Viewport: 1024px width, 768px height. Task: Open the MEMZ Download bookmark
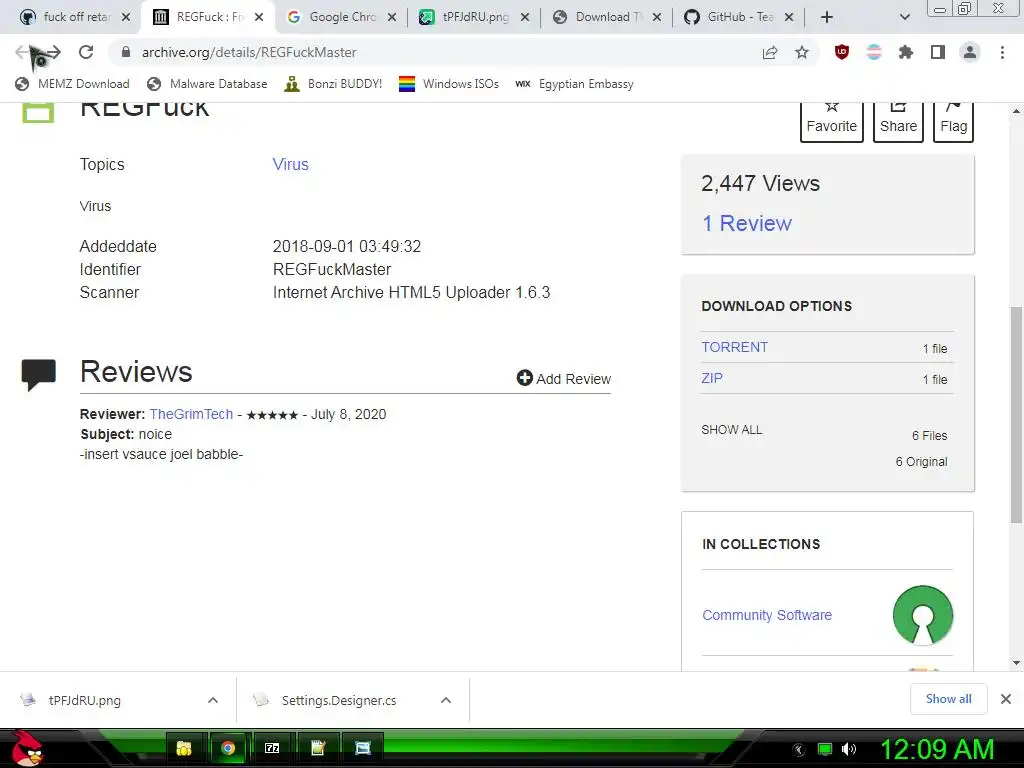click(x=72, y=84)
